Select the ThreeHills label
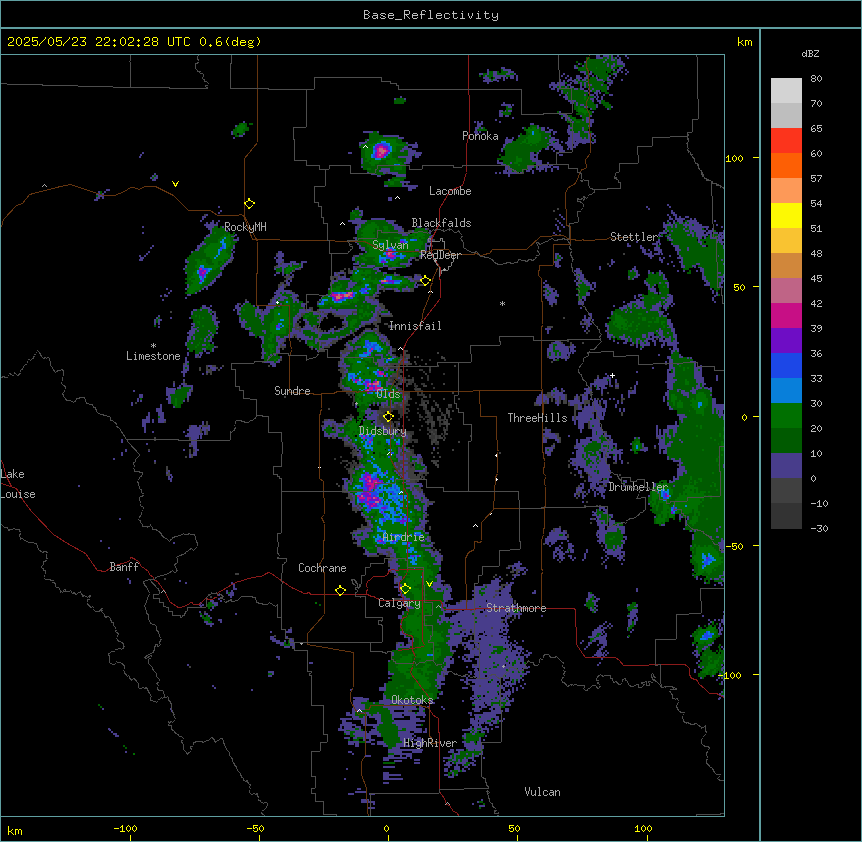862x842 pixels. (x=537, y=418)
